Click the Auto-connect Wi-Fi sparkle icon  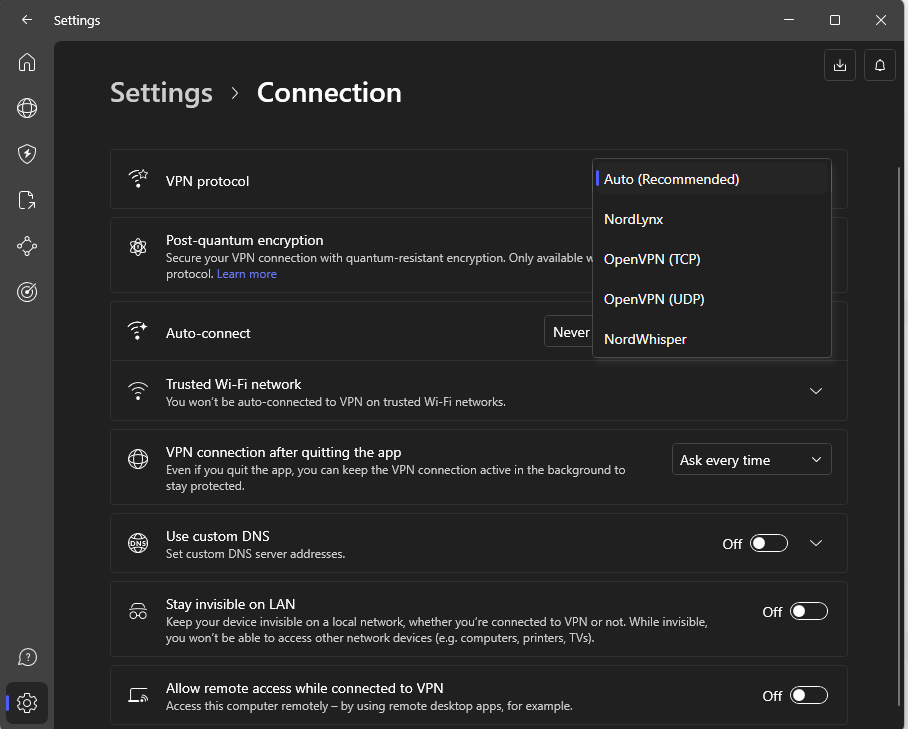coord(138,331)
